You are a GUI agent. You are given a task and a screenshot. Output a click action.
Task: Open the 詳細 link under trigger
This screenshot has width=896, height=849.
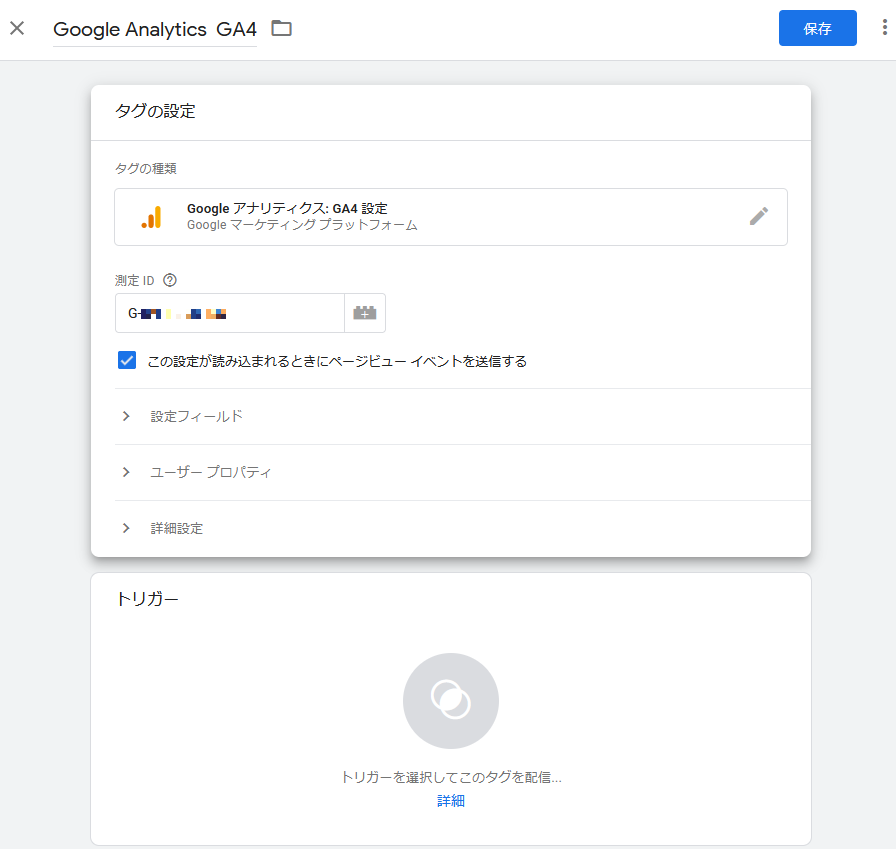(451, 801)
